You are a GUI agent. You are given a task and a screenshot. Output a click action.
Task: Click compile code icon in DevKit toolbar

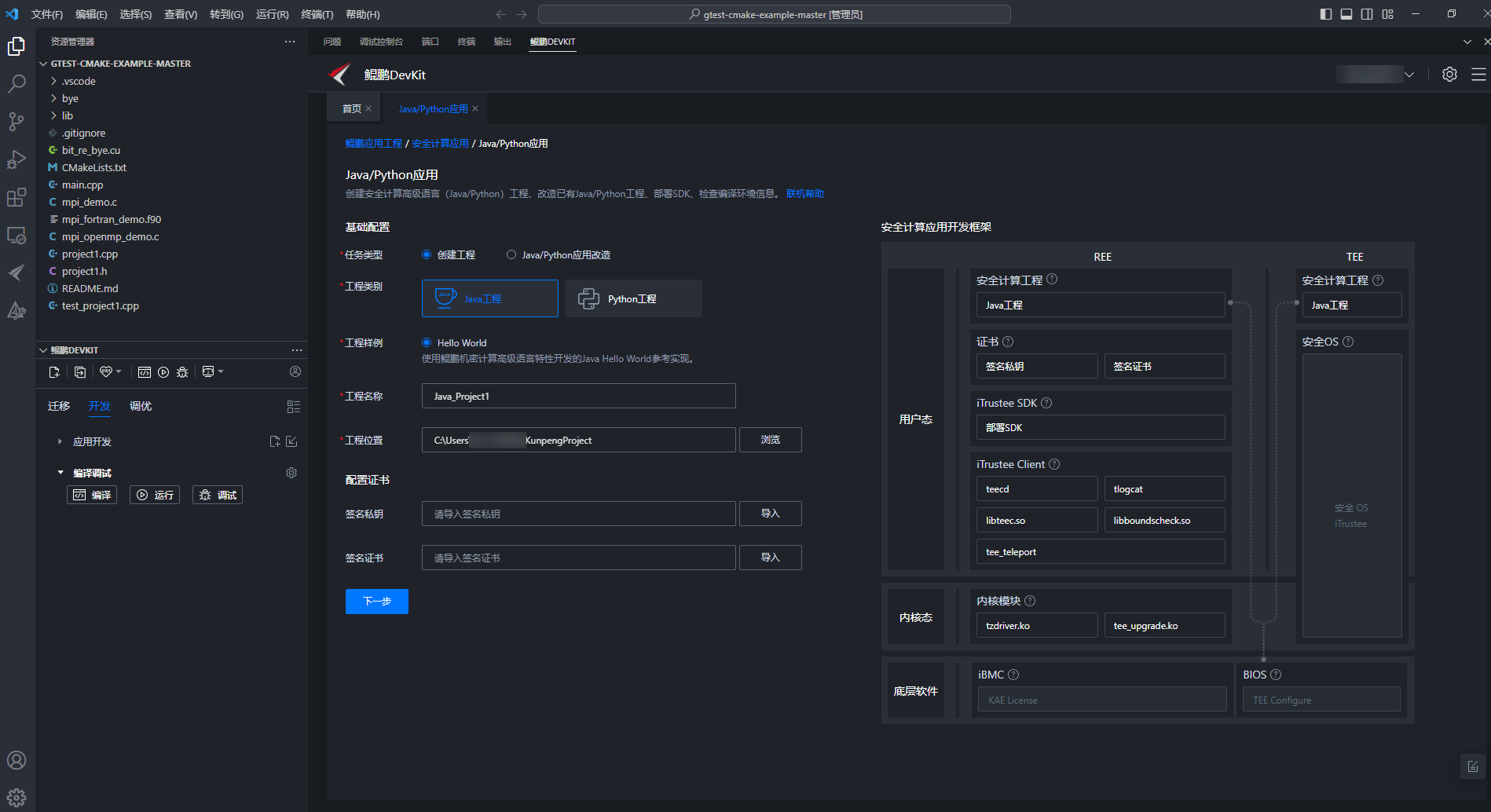(x=145, y=372)
